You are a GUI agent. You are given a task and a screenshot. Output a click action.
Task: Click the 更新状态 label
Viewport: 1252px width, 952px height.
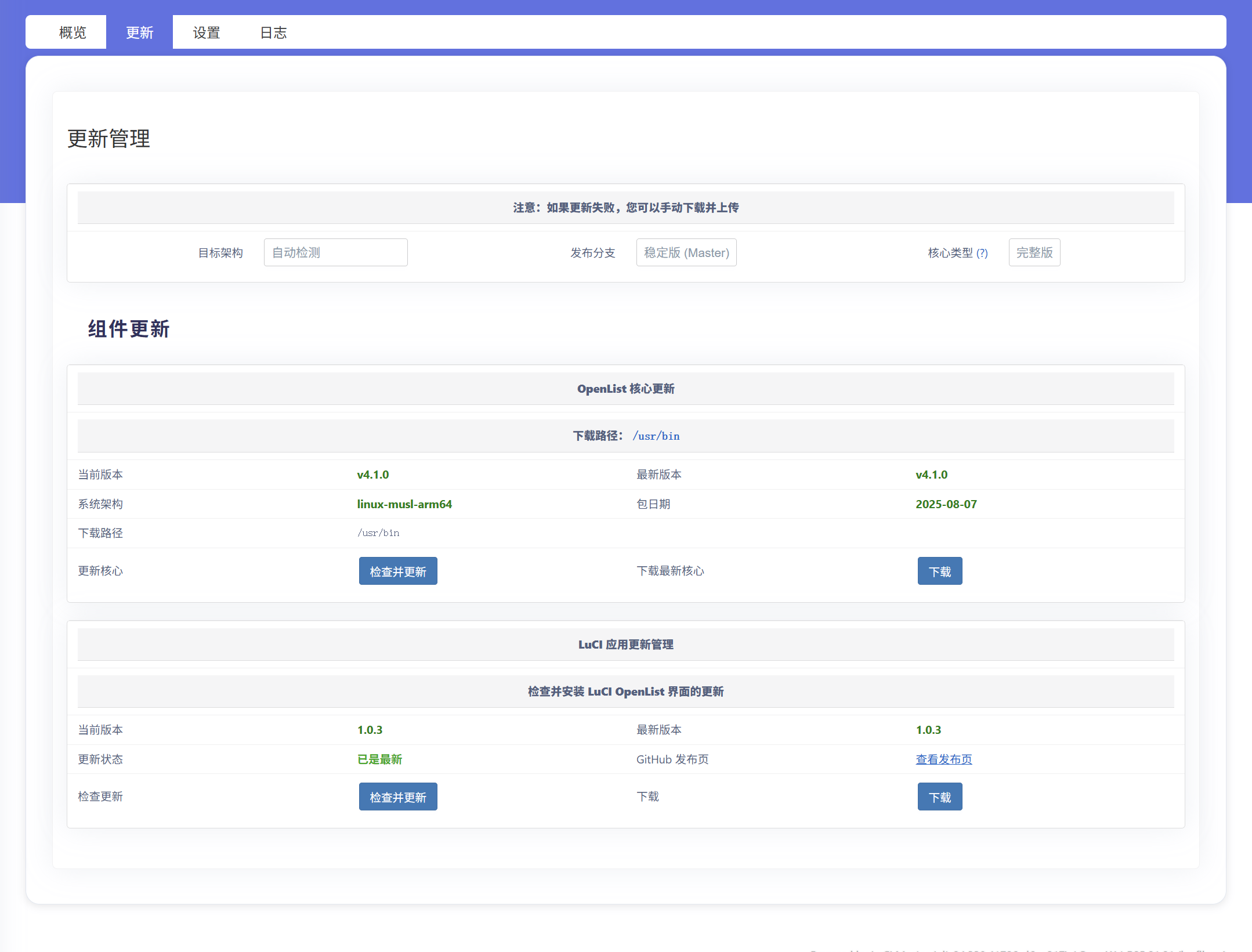pos(100,759)
